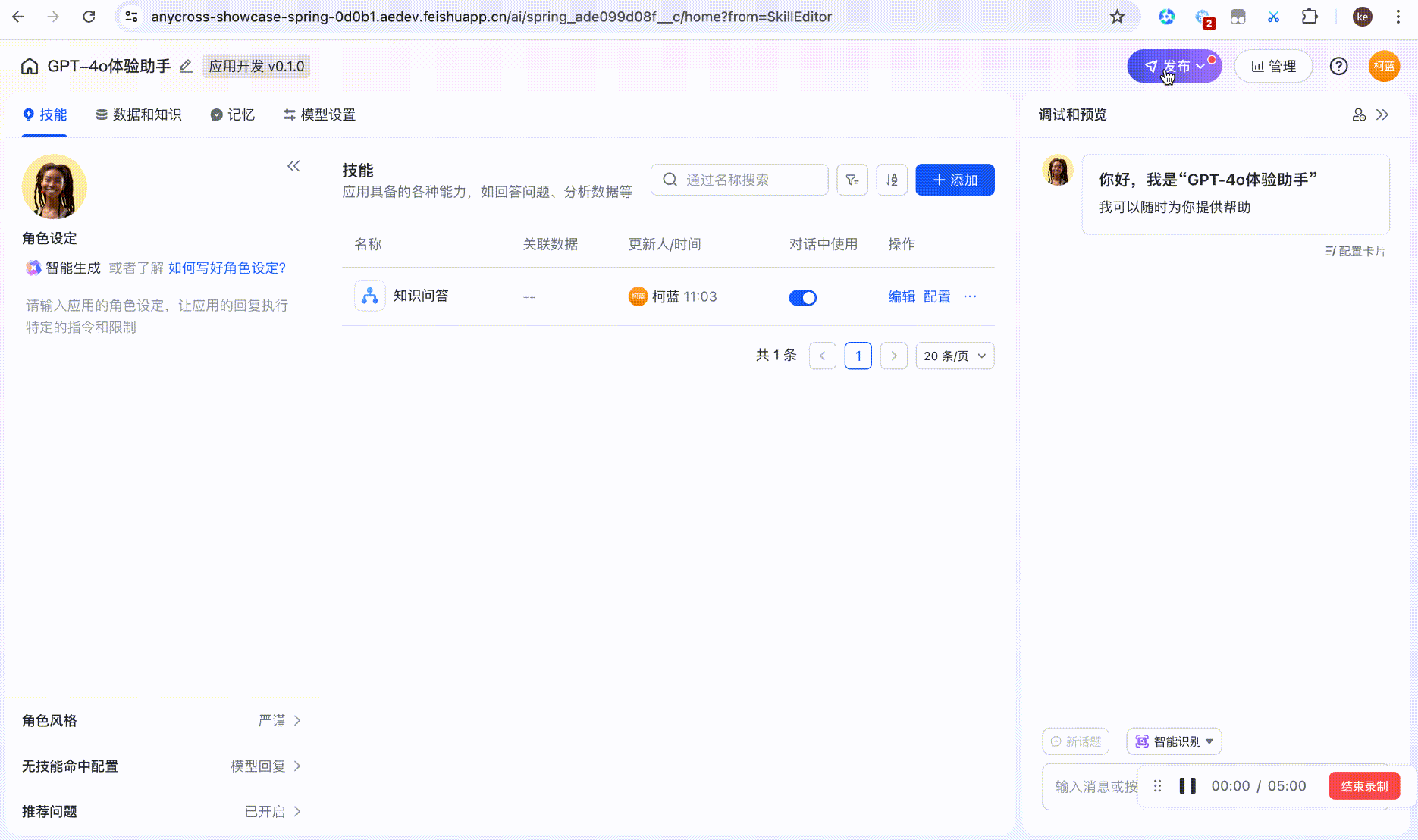Bookmark this page with the star icon

pyautogui.click(x=1117, y=17)
